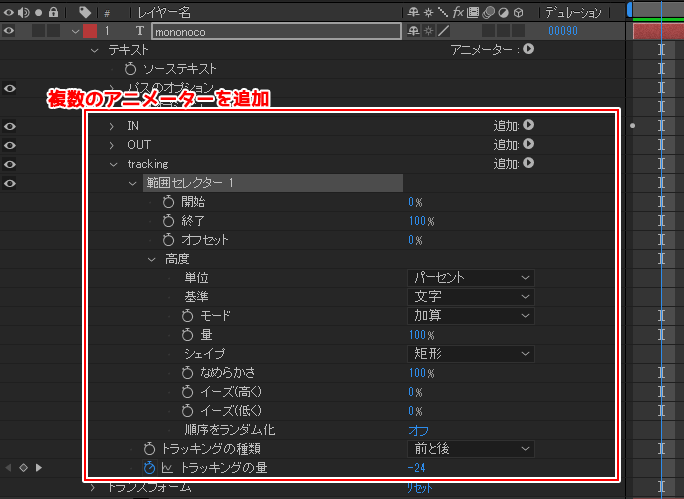Open the 単位 dropdown showing パーセント
684x499 pixels.
(x=471, y=278)
